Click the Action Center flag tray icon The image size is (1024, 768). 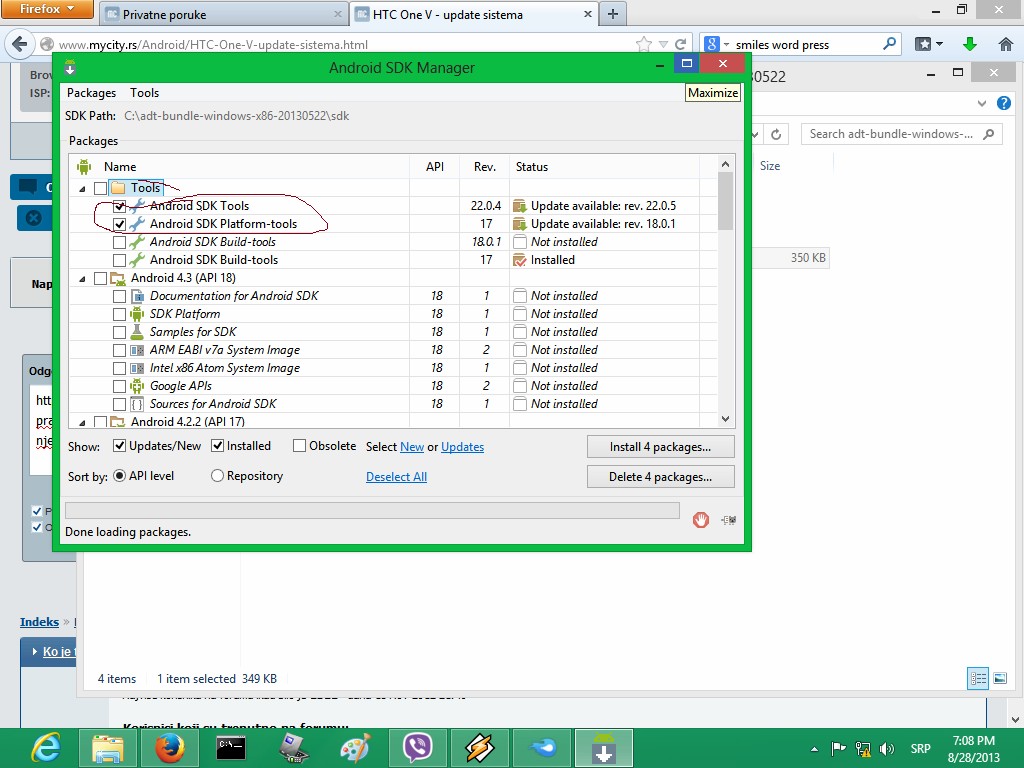(839, 748)
